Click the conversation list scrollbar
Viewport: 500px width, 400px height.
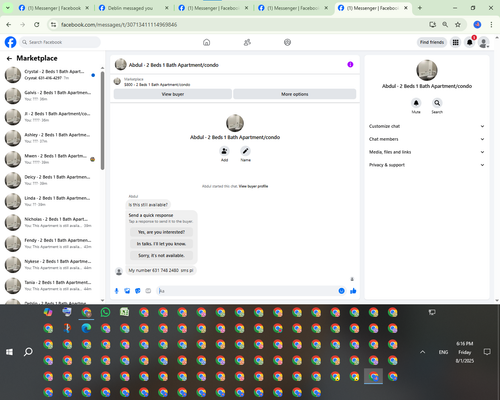point(102,120)
